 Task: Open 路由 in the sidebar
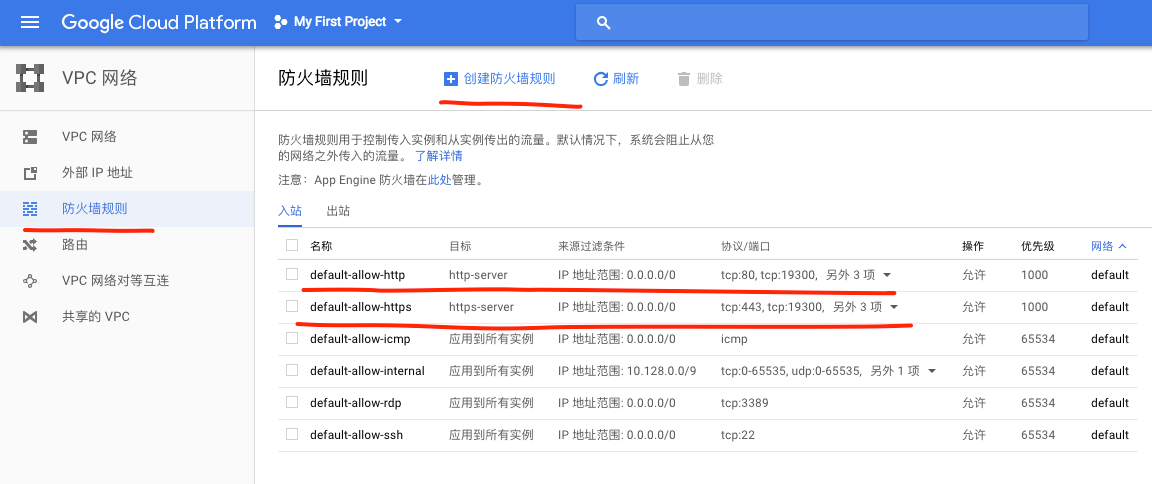pos(127,245)
